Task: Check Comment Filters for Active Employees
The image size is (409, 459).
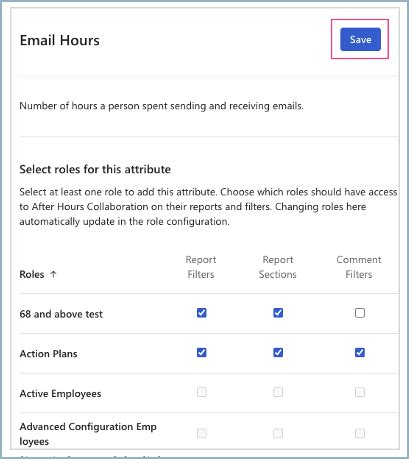Action: (360, 392)
